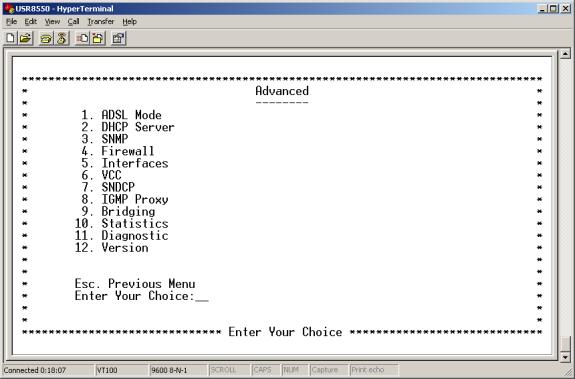Click the scrollbar up arrow
Screen dimensions: 575x379
point(565,54)
